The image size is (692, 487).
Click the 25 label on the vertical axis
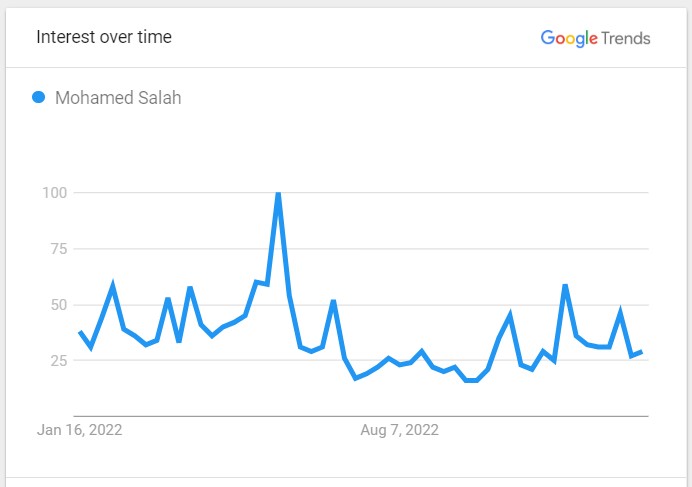point(59,360)
